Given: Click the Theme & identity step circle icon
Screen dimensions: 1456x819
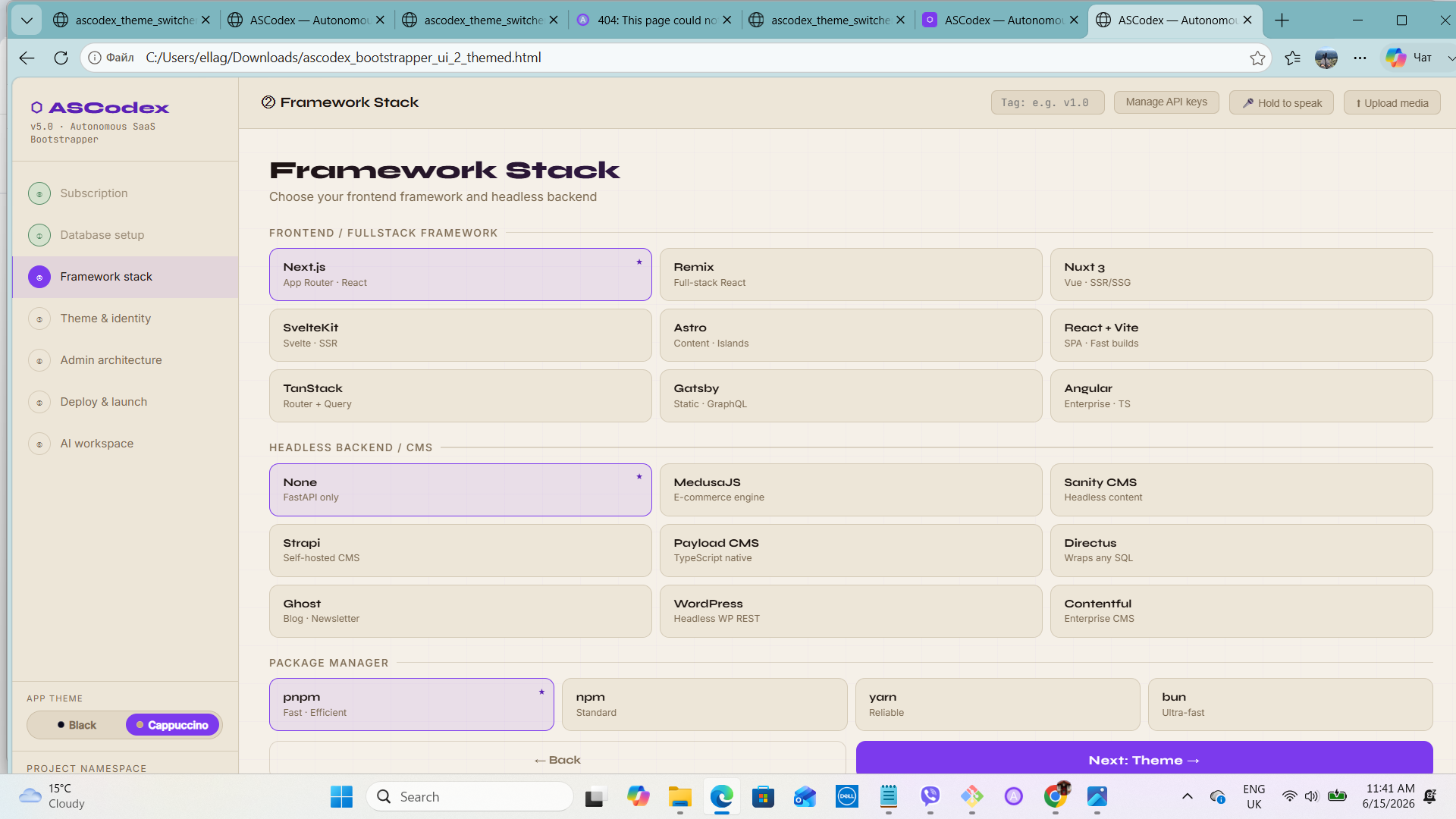Looking at the screenshot, I should pos(39,318).
